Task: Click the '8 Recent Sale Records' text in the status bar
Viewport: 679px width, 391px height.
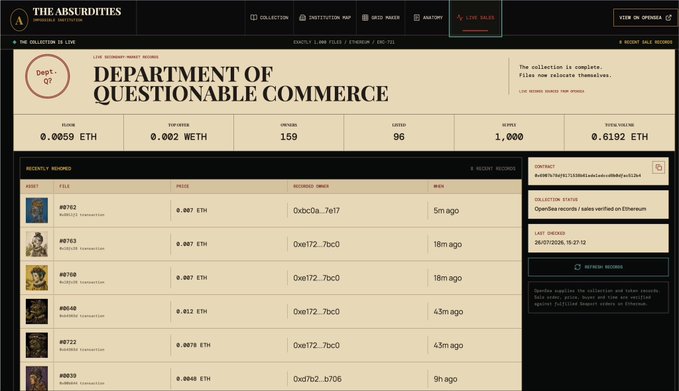Action: pos(646,42)
